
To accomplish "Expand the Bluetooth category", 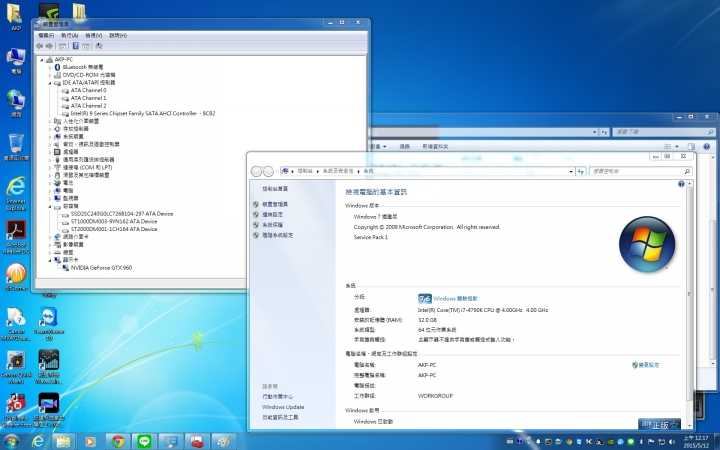I will pos(50,67).
